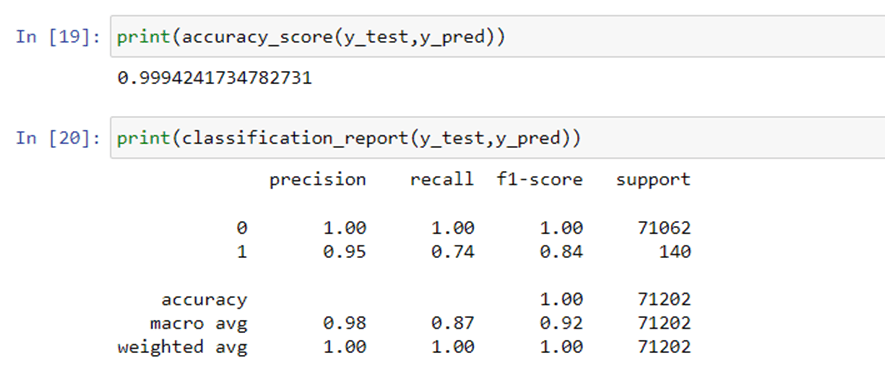Screen dimensions: 885x384
Task: Click the f1-score column header
Action: click(x=540, y=180)
